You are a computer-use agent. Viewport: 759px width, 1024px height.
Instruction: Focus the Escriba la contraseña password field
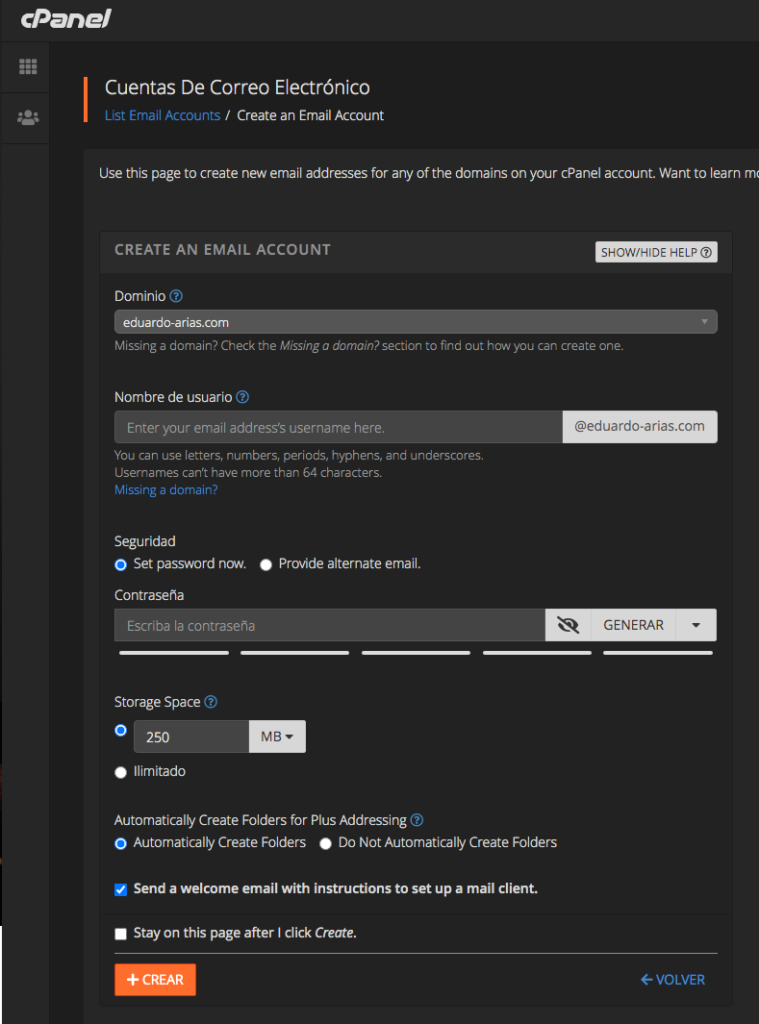click(x=330, y=625)
